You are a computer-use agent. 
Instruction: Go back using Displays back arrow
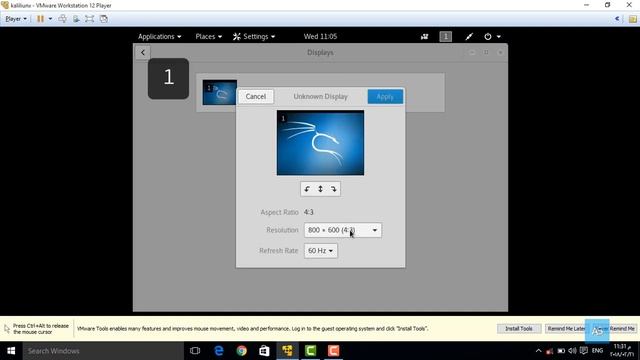tap(143, 52)
